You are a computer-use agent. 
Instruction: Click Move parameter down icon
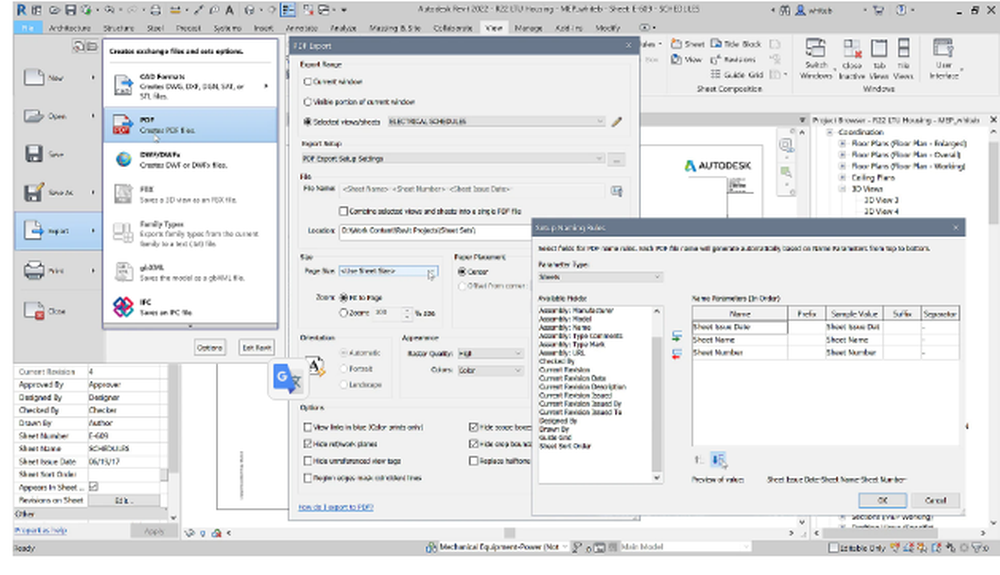(x=718, y=459)
